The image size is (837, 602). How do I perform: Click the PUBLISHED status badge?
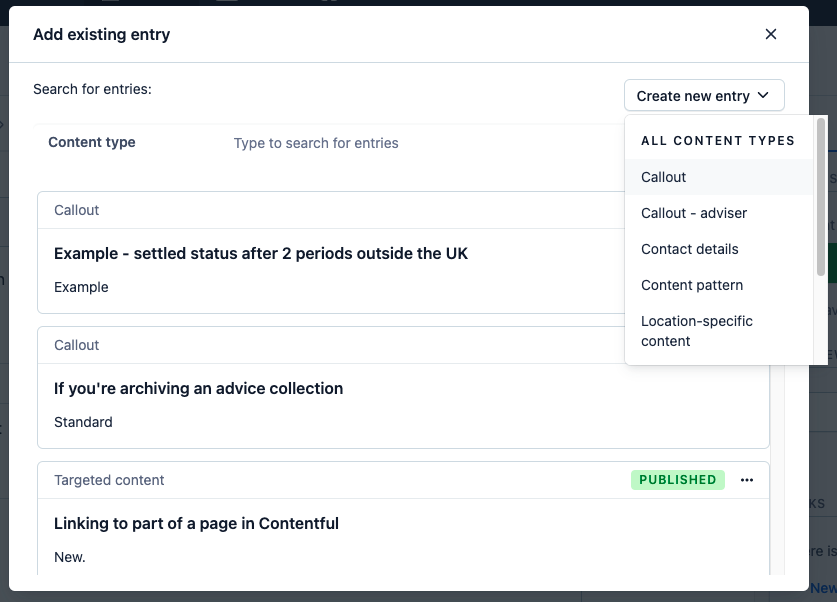(677, 480)
